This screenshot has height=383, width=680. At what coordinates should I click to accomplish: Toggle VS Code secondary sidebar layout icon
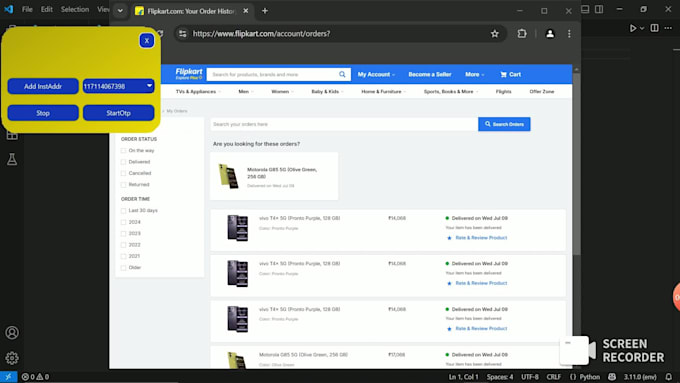coord(599,9)
